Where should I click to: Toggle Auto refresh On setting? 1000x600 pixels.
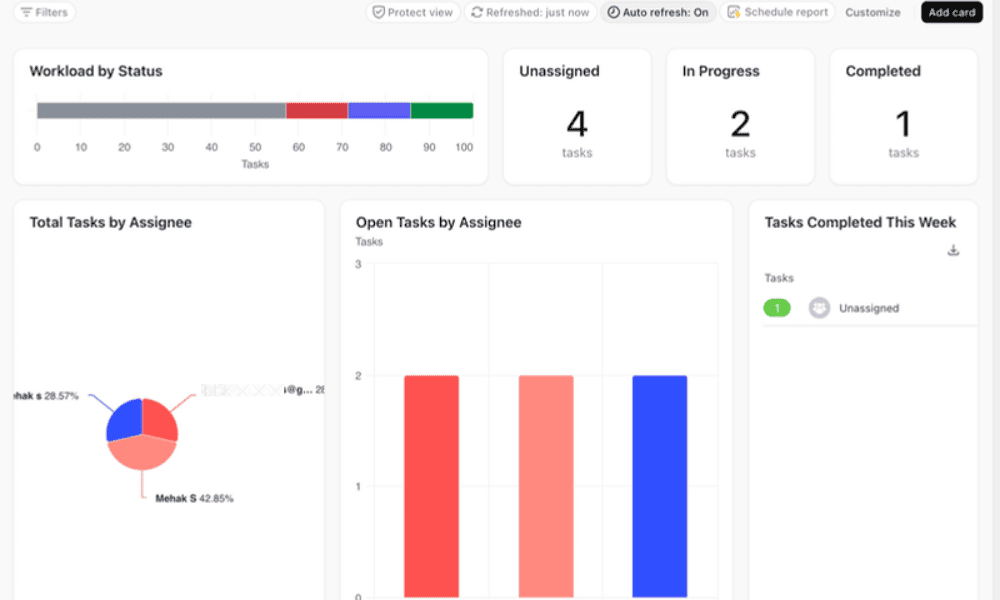pyautogui.click(x=658, y=12)
